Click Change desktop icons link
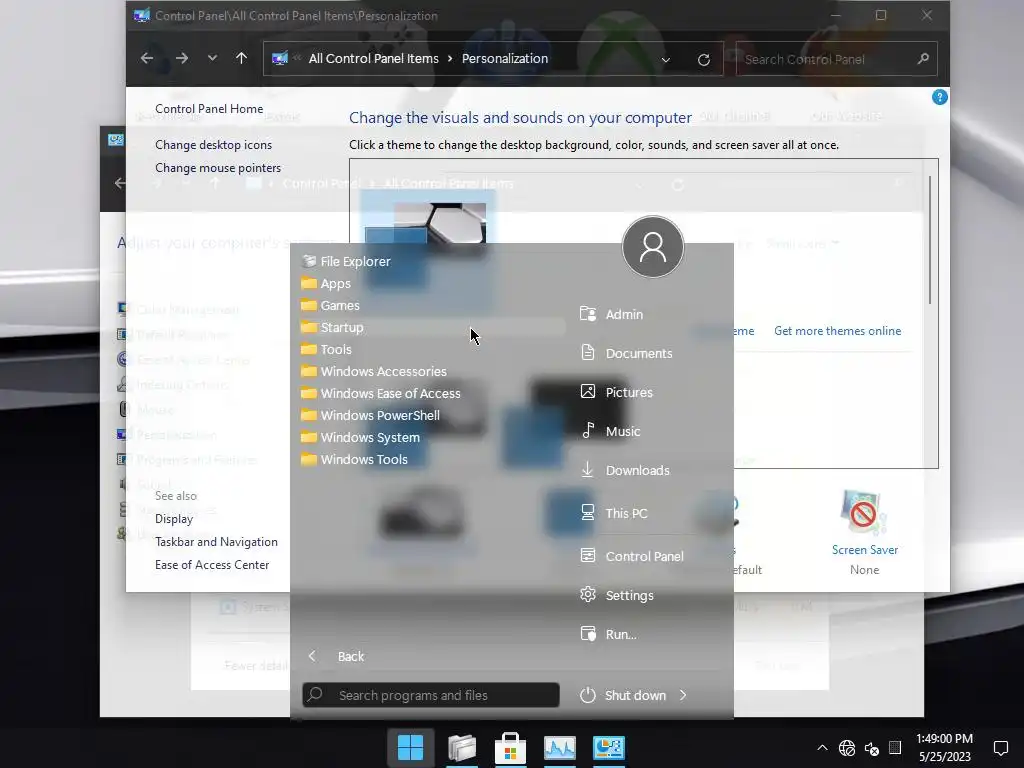The image size is (1024, 768). pos(214,145)
